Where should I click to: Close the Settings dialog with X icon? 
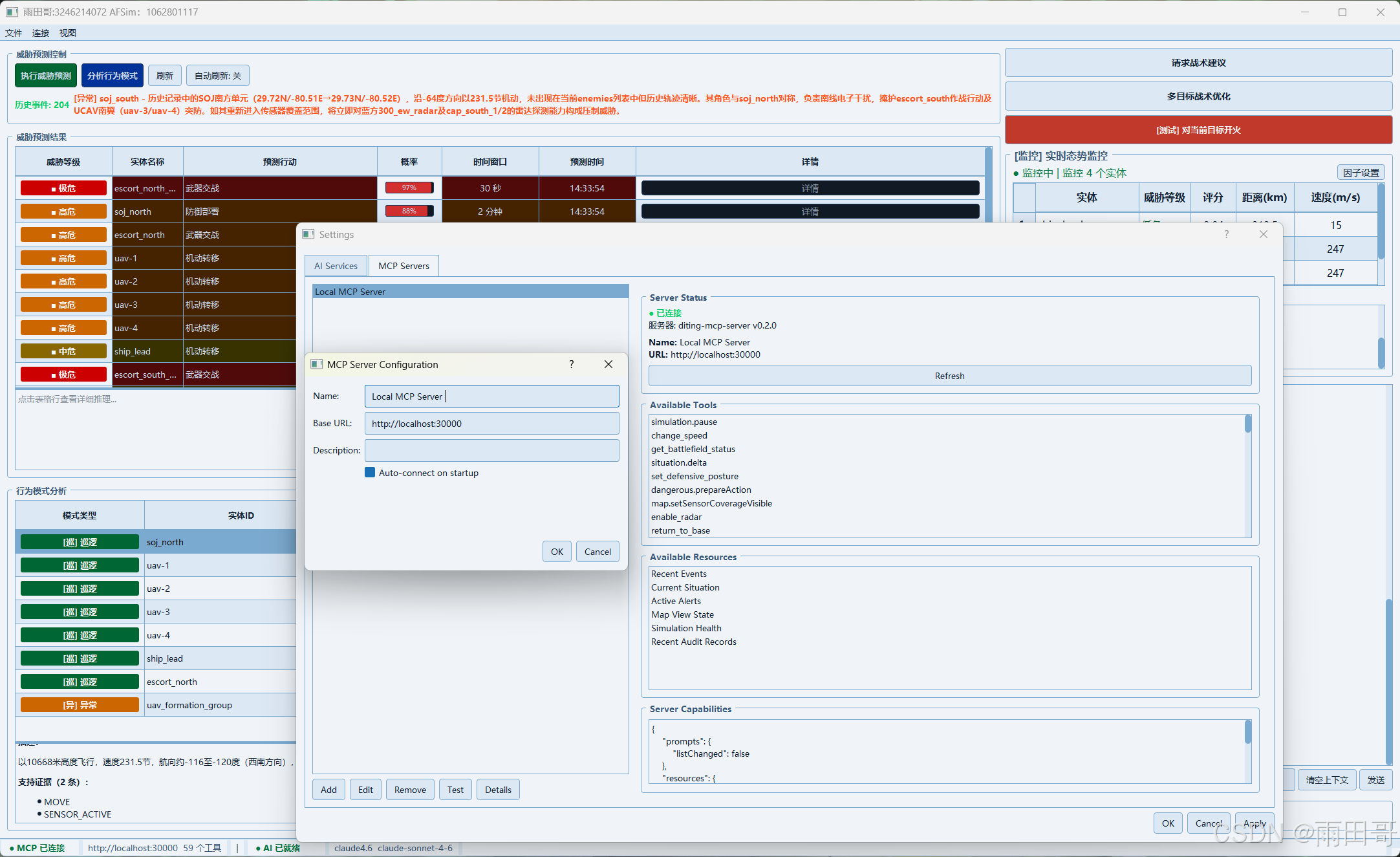[1263, 234]
